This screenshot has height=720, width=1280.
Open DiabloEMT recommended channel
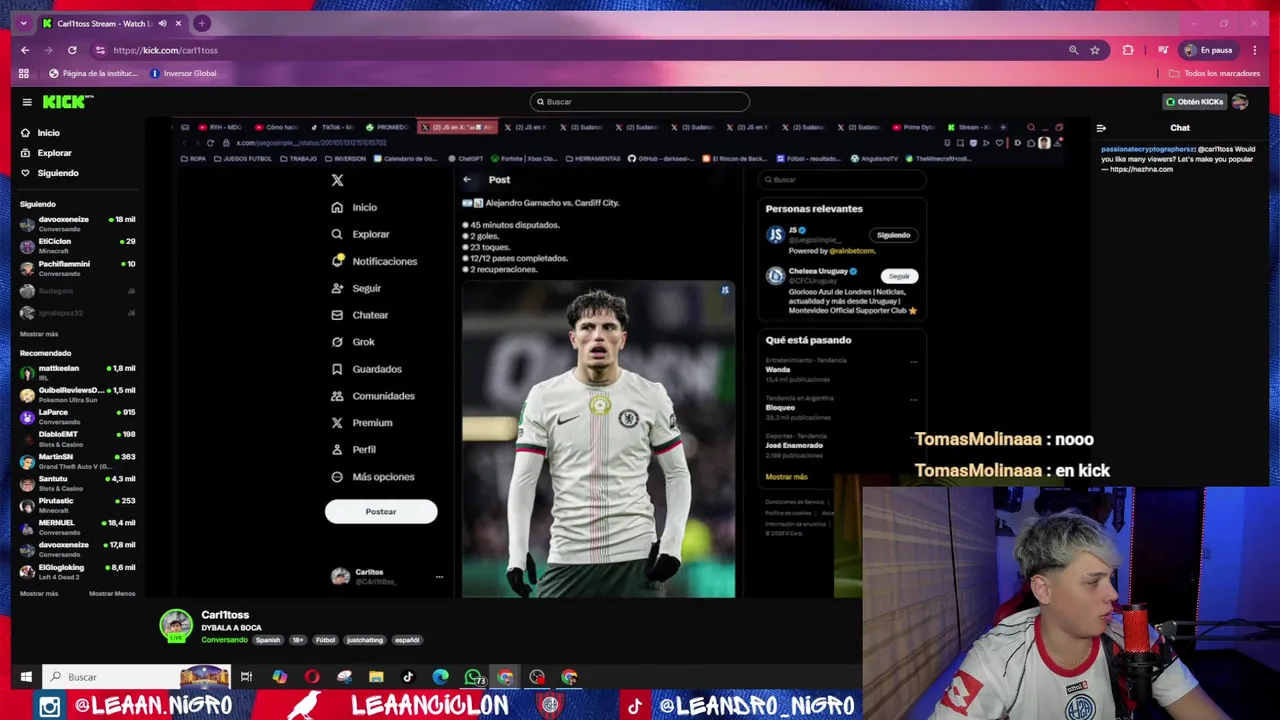point(77,438)
